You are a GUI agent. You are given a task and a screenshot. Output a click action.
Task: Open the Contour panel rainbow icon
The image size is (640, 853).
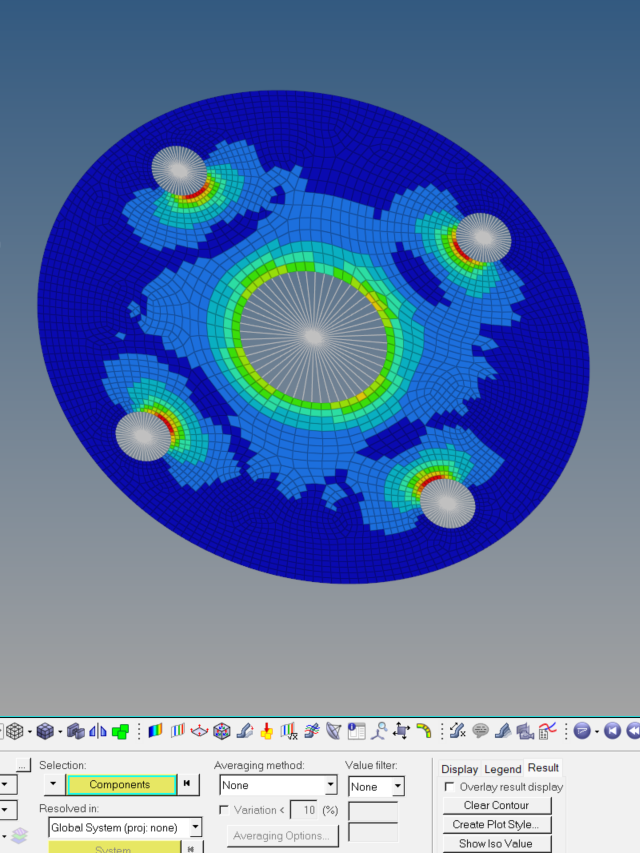(x=155, y=731)
